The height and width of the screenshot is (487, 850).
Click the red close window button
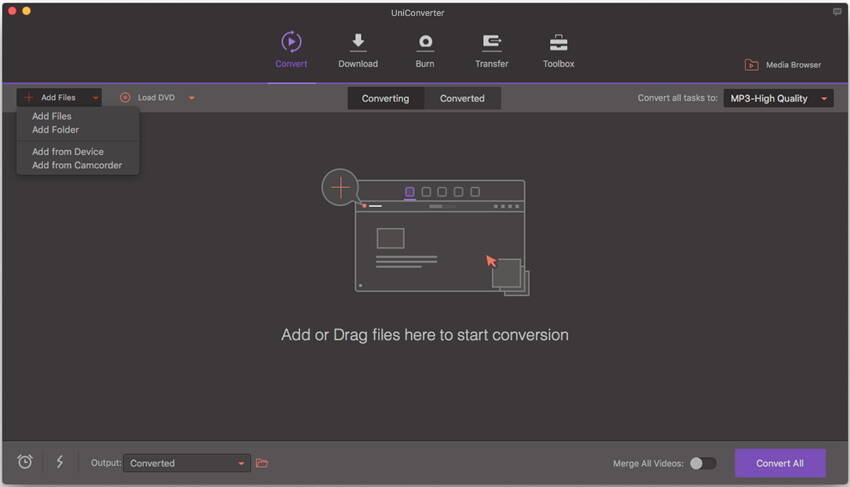click(x=12, y=11)
